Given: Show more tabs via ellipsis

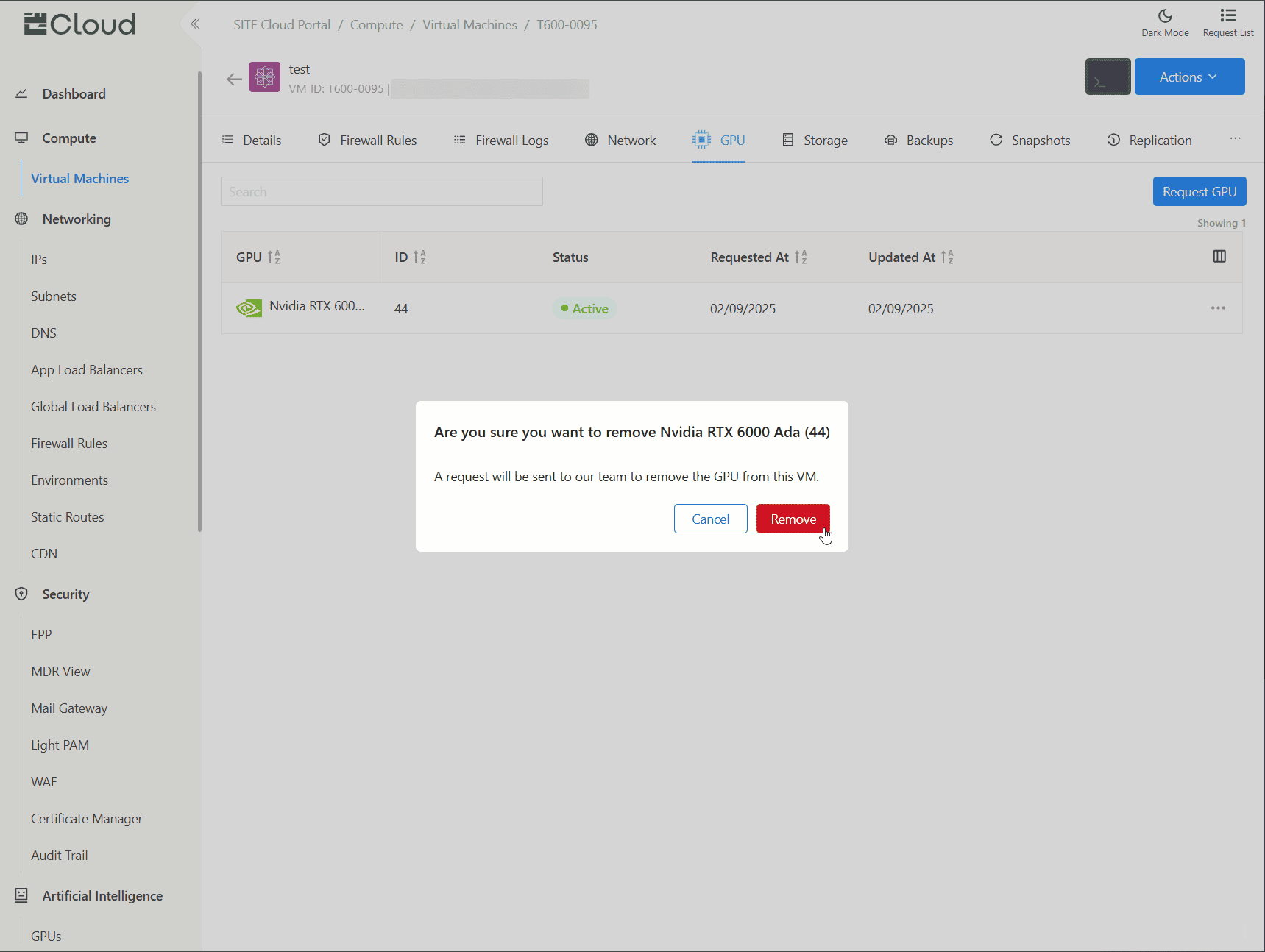Looking at the screenshot, I should tap(1235, 139).
